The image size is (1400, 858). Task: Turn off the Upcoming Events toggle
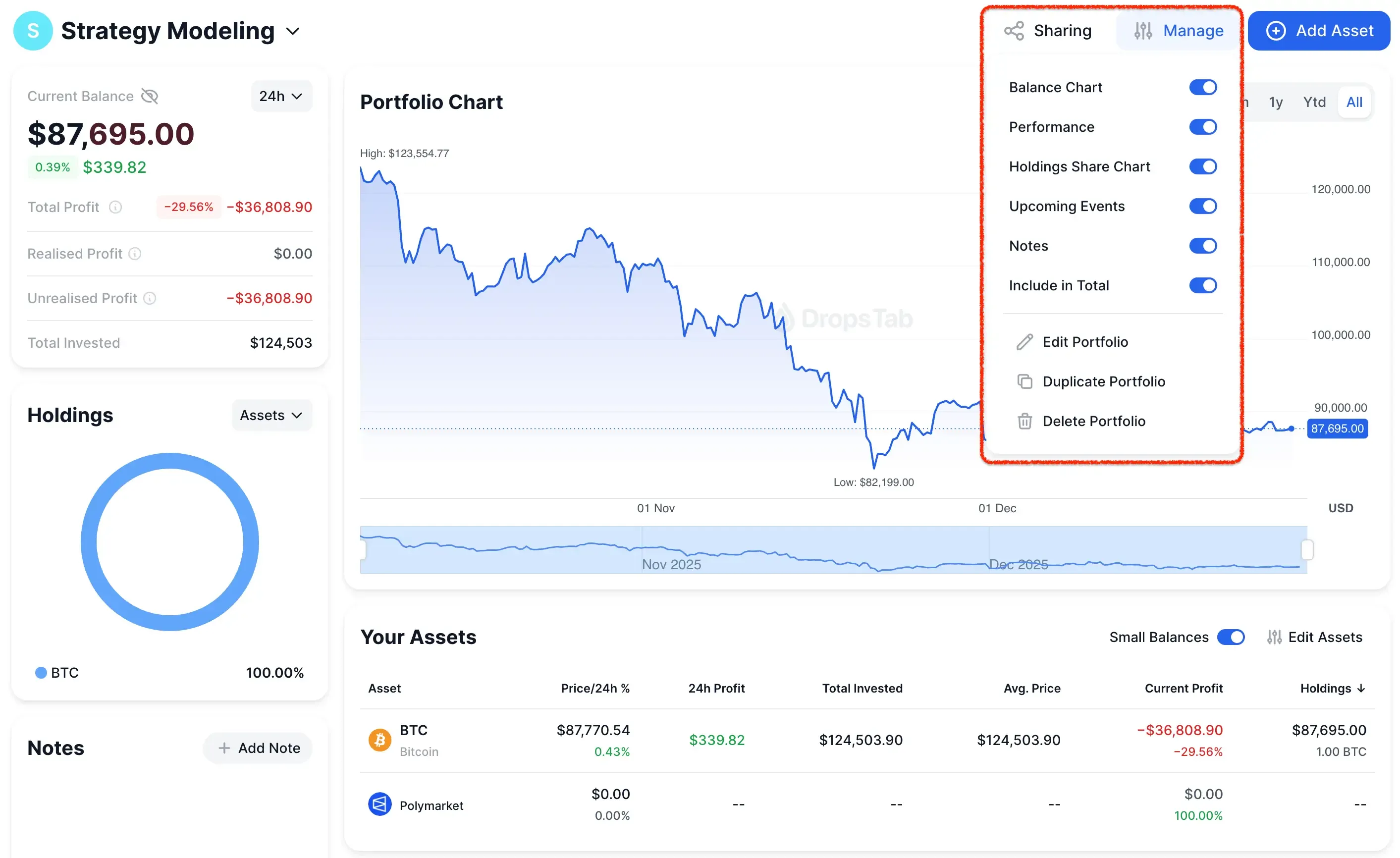point(1203,206)
